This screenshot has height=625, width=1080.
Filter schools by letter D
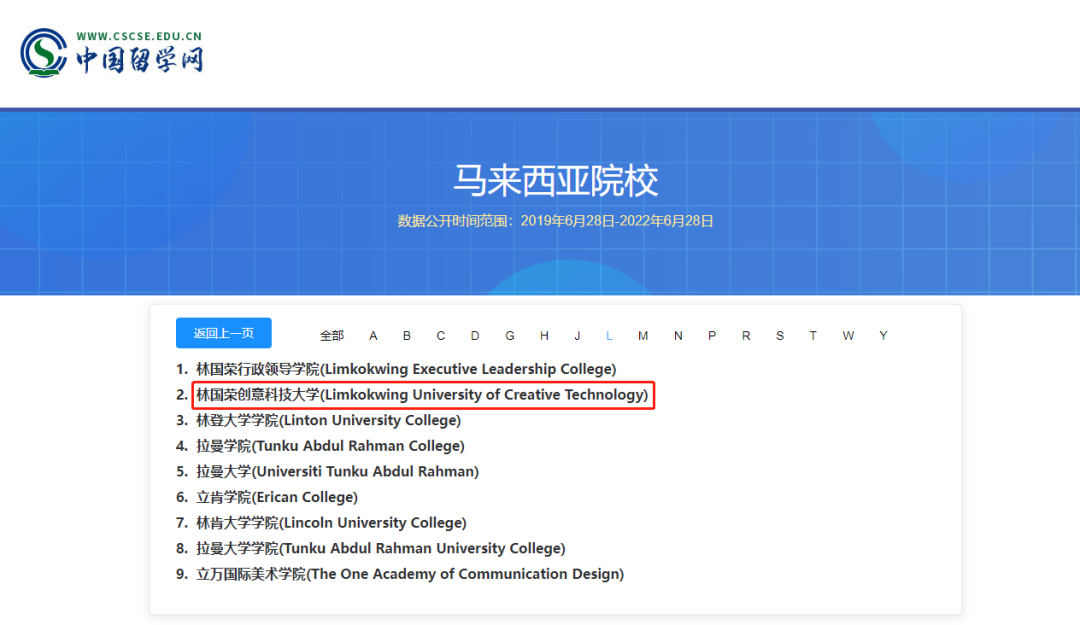coord(475,336)
